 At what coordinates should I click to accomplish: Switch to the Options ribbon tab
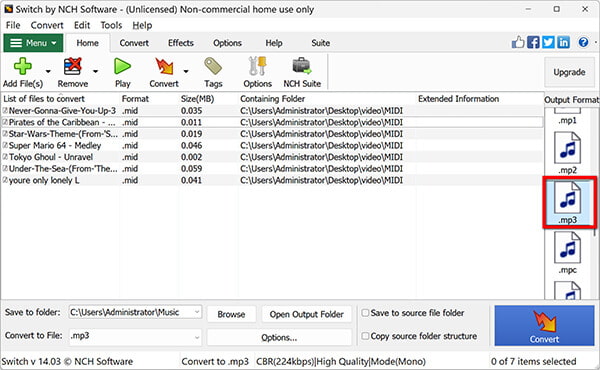pos(227,43)
